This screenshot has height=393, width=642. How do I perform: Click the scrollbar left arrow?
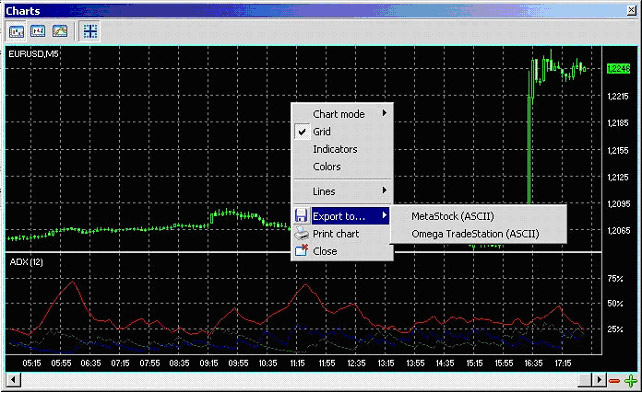(x=13, y=380)
